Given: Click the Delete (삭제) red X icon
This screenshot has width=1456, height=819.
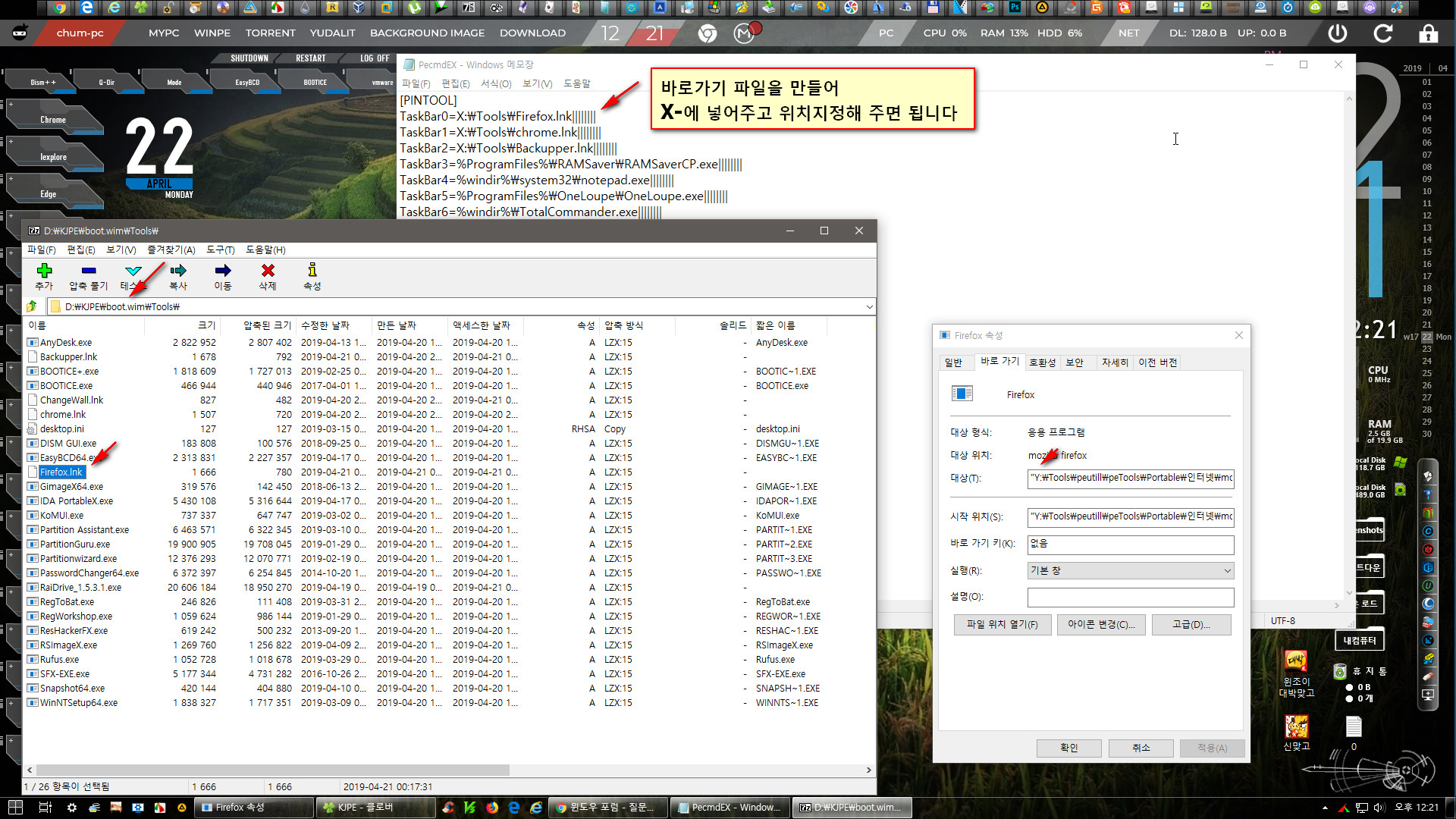Looking at the screenshot, I should (x=268, y=271).
